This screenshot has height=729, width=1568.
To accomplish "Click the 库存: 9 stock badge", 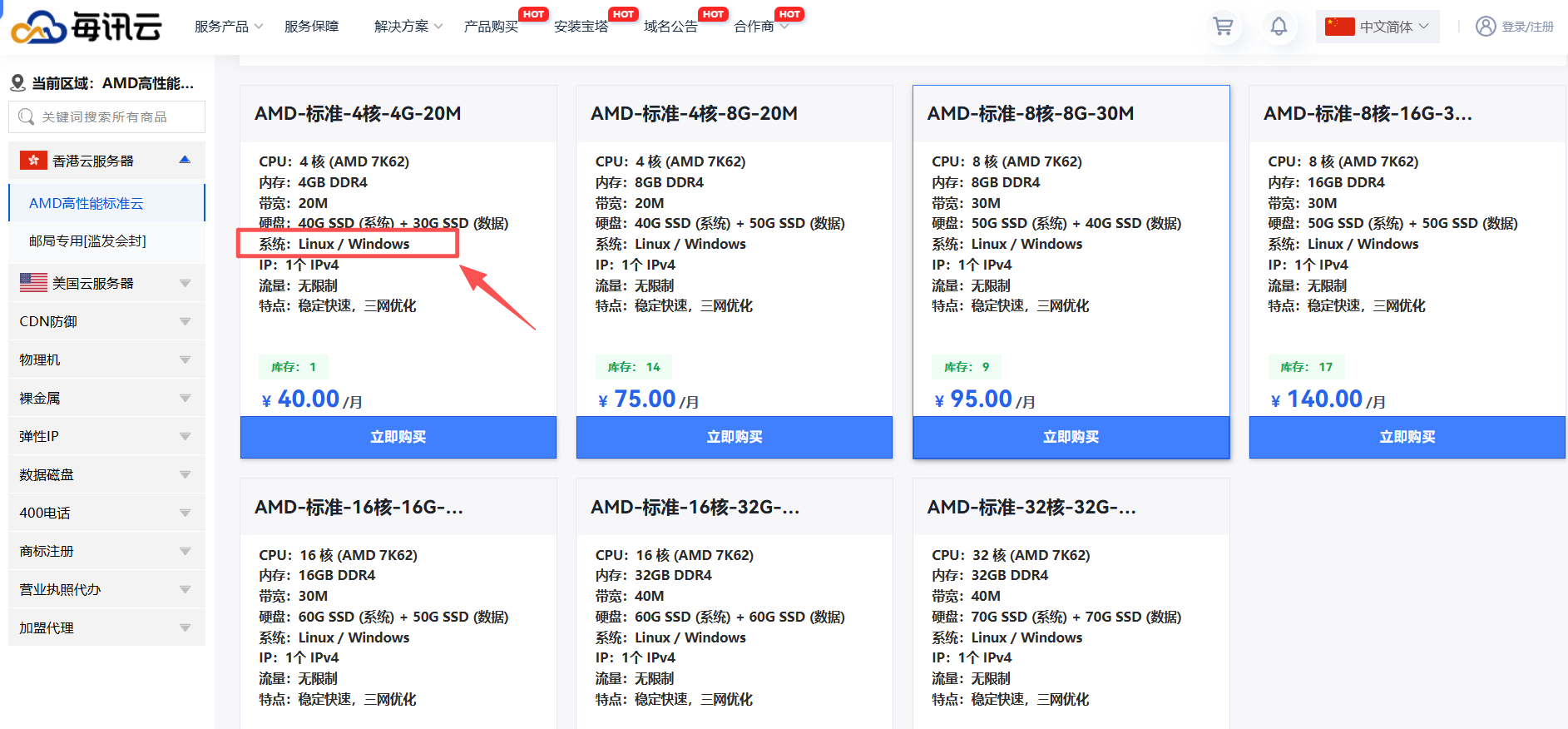I will 967,367.
